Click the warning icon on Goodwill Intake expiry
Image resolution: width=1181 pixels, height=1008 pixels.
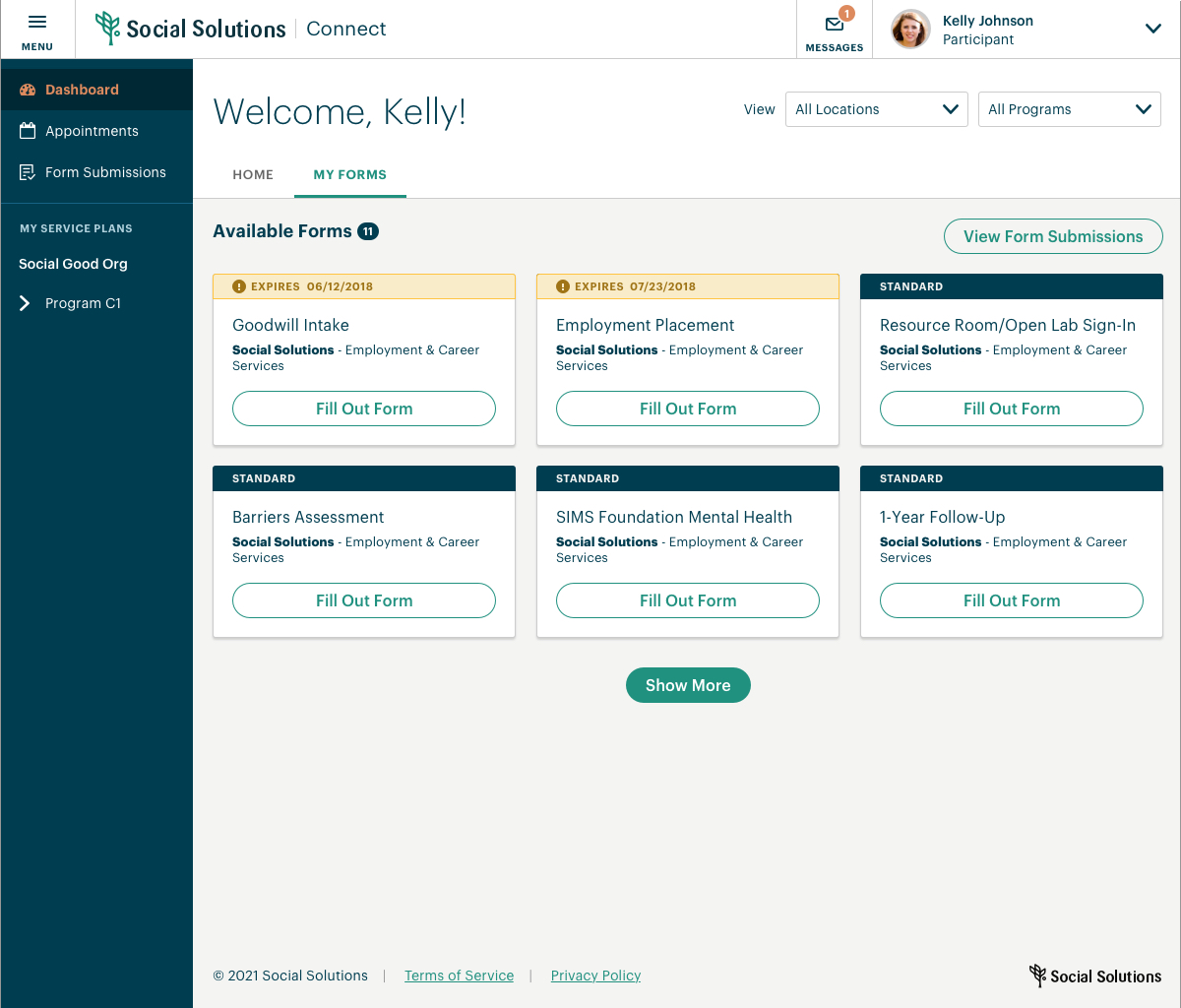click(x=239, y=286)
